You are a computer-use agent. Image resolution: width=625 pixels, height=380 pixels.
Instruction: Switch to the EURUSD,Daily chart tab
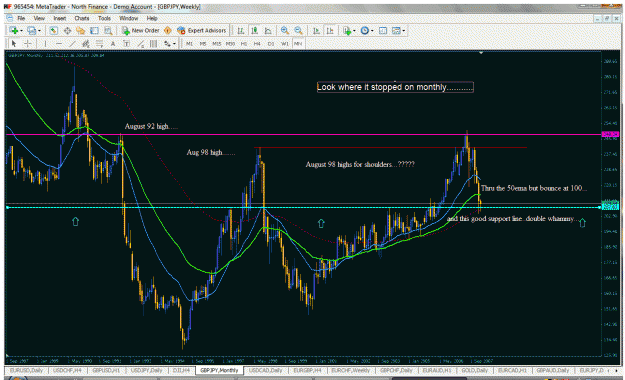click(26, 370)
